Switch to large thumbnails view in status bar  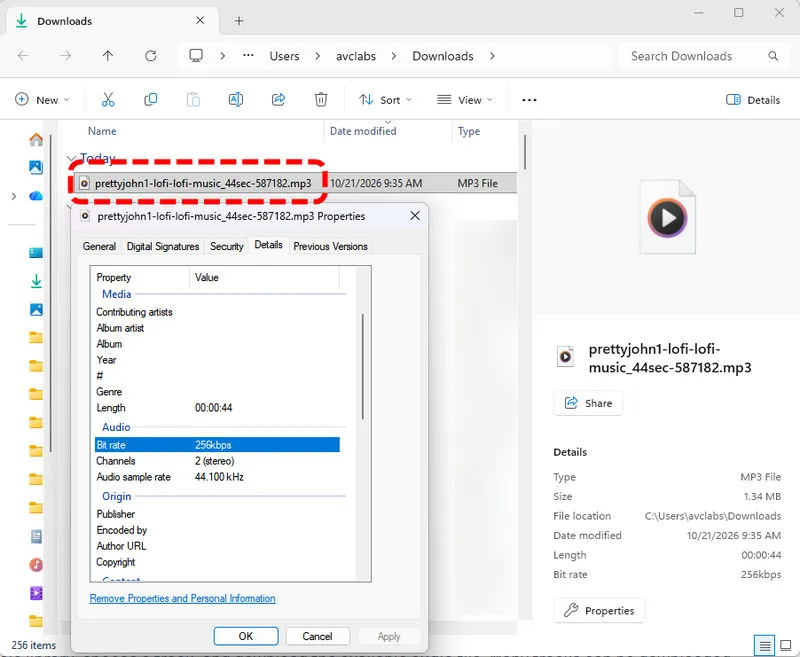point(786,646)
